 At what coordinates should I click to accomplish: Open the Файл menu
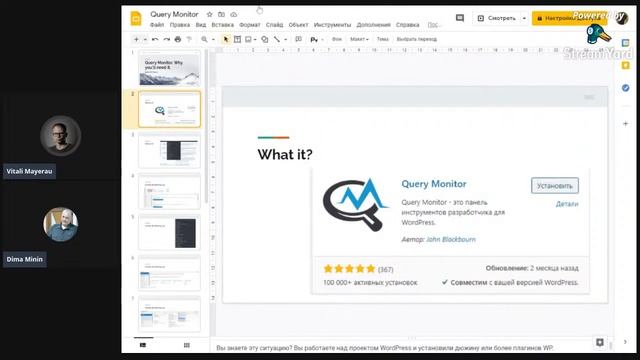(x=157, y=25)
